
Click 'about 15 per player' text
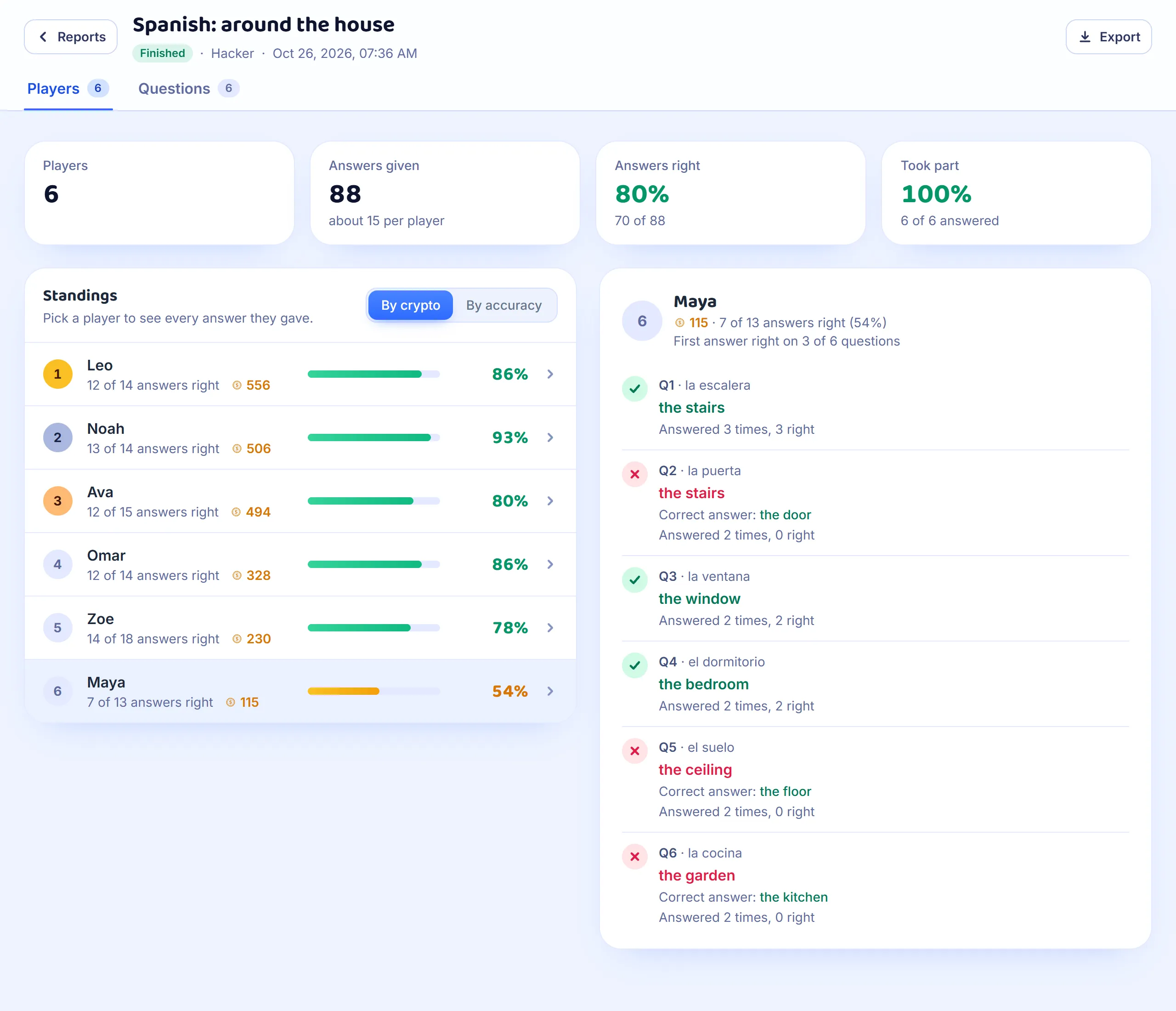[386, 221]
